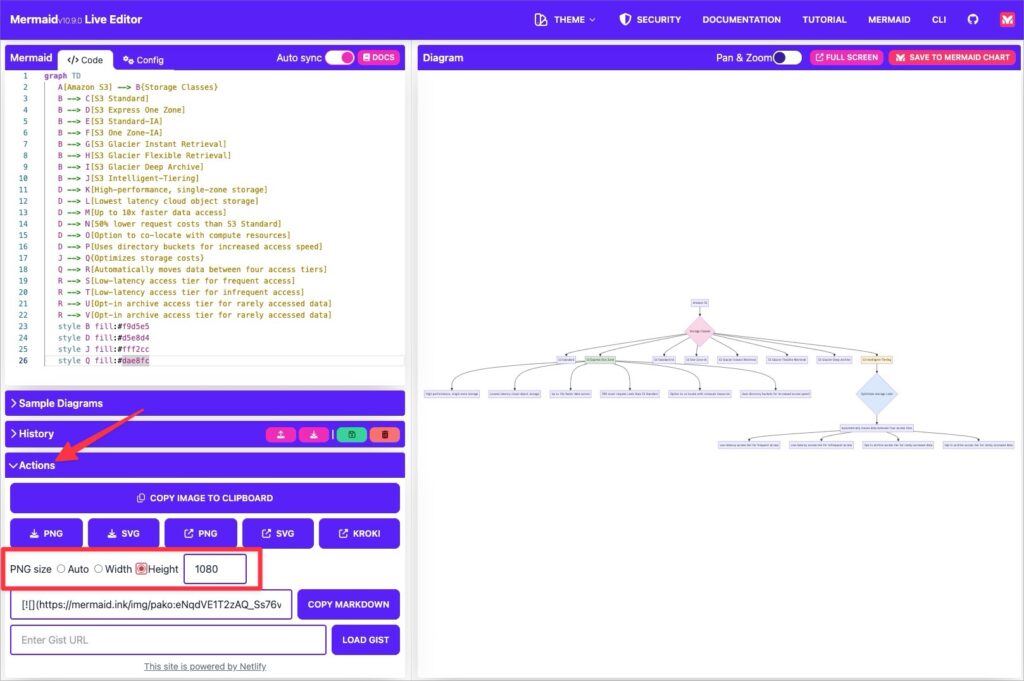
Task: Select the Auto PNG size option
Action: point(61,569)
